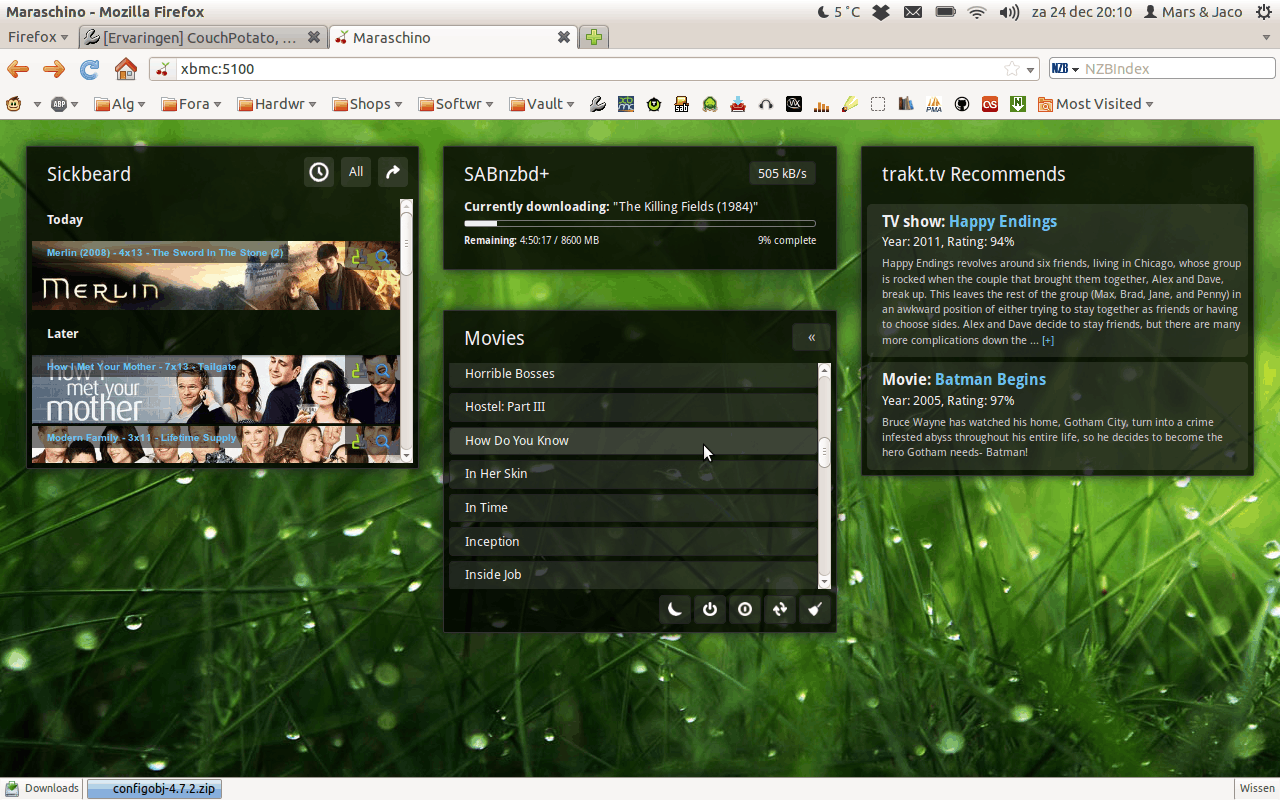Image resolution: width=1280 pixels, height=800 pixels.
Task: Open the Wi-Fi network tray icon
Action: (977, 12)
